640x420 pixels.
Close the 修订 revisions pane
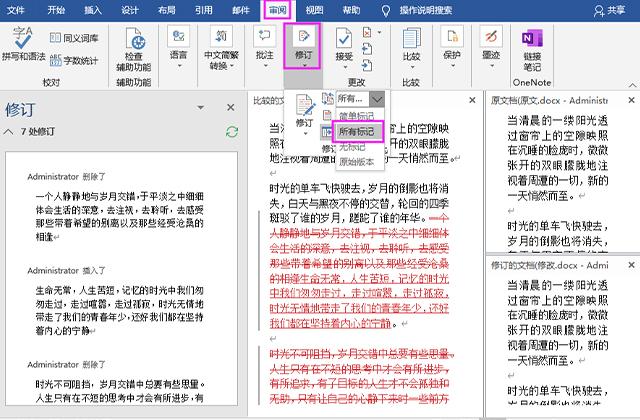[x=231, y=107]
